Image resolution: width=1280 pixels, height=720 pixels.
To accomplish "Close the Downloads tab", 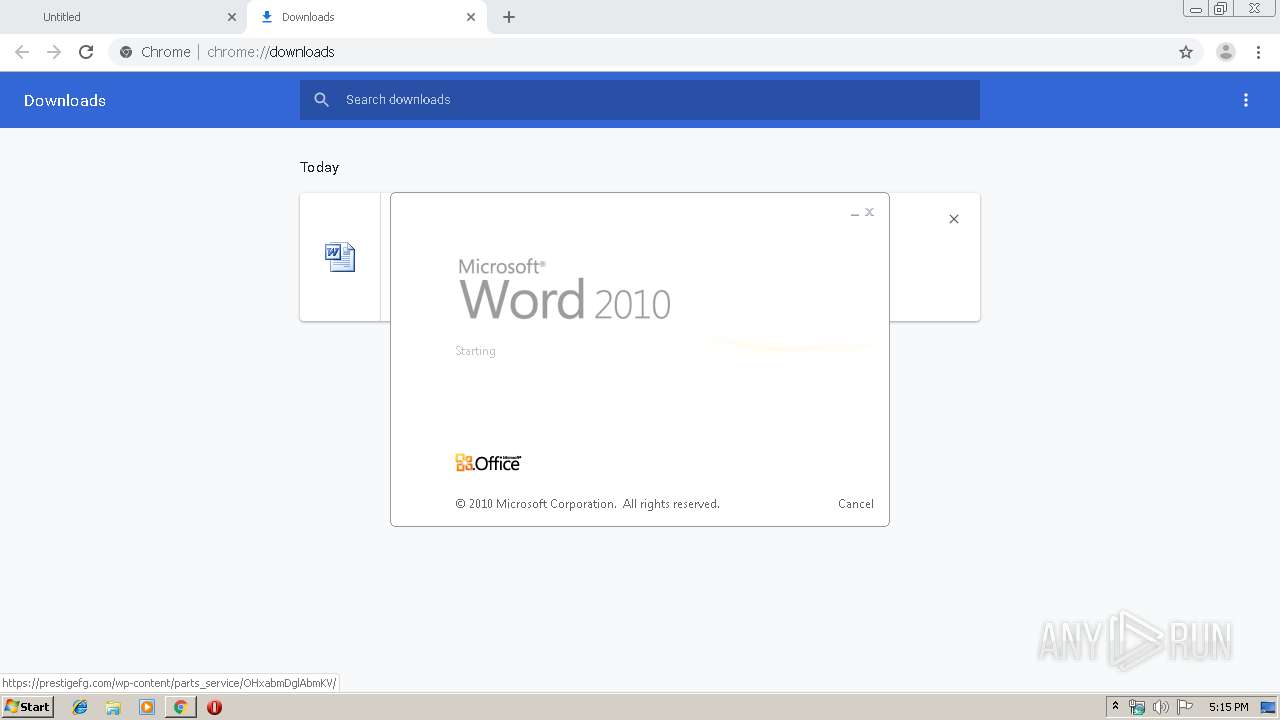I will click(471, 17).
